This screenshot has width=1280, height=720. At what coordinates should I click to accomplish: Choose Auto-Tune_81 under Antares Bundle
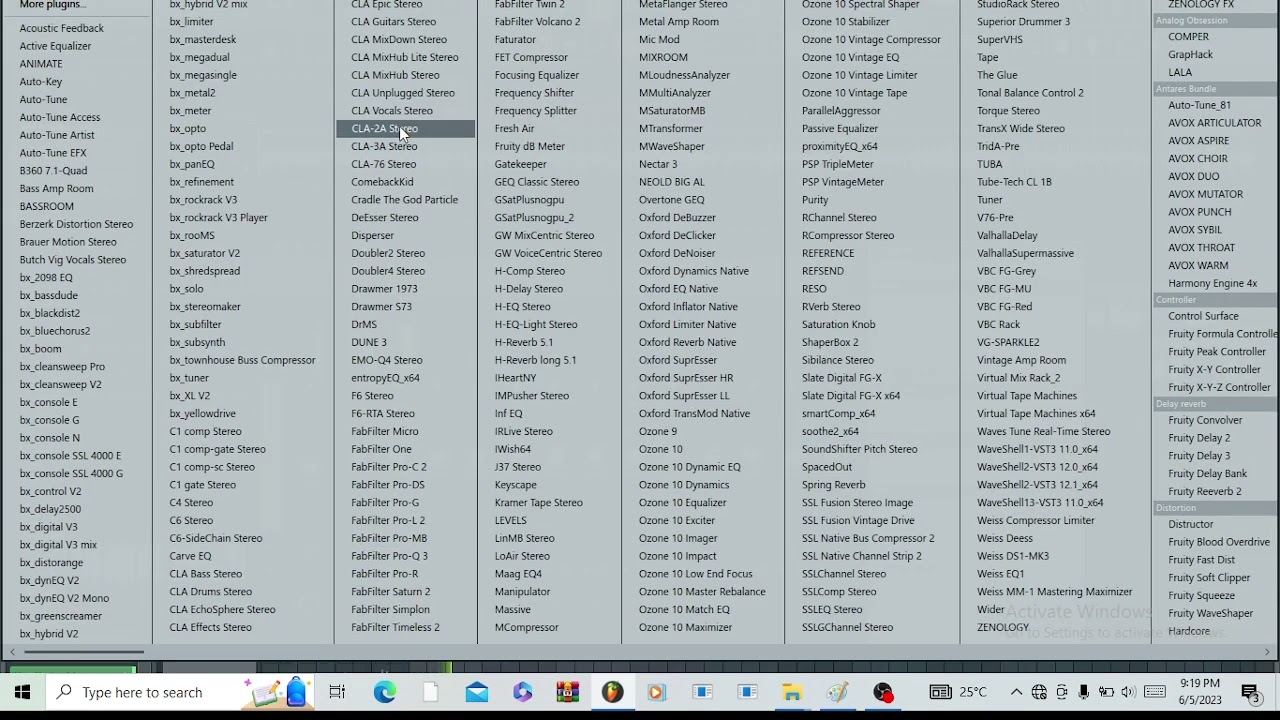[x=1199, y=105]
